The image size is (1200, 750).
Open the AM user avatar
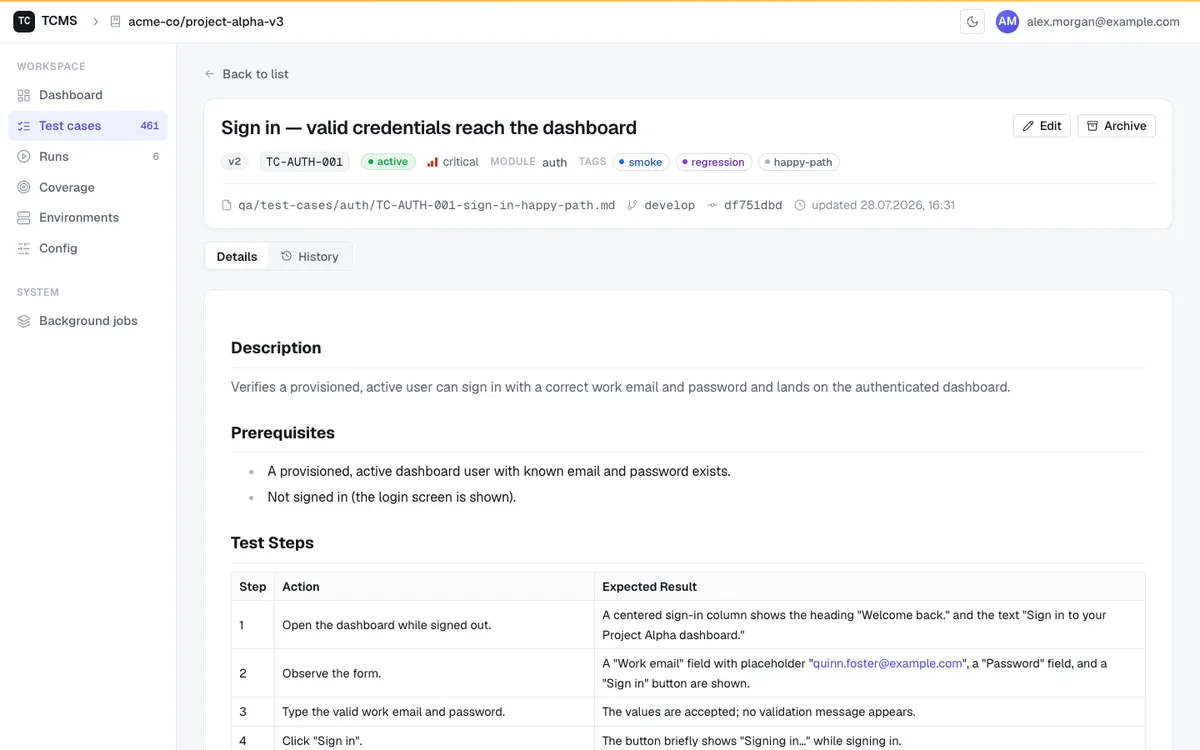click(x=1007, y=21)
